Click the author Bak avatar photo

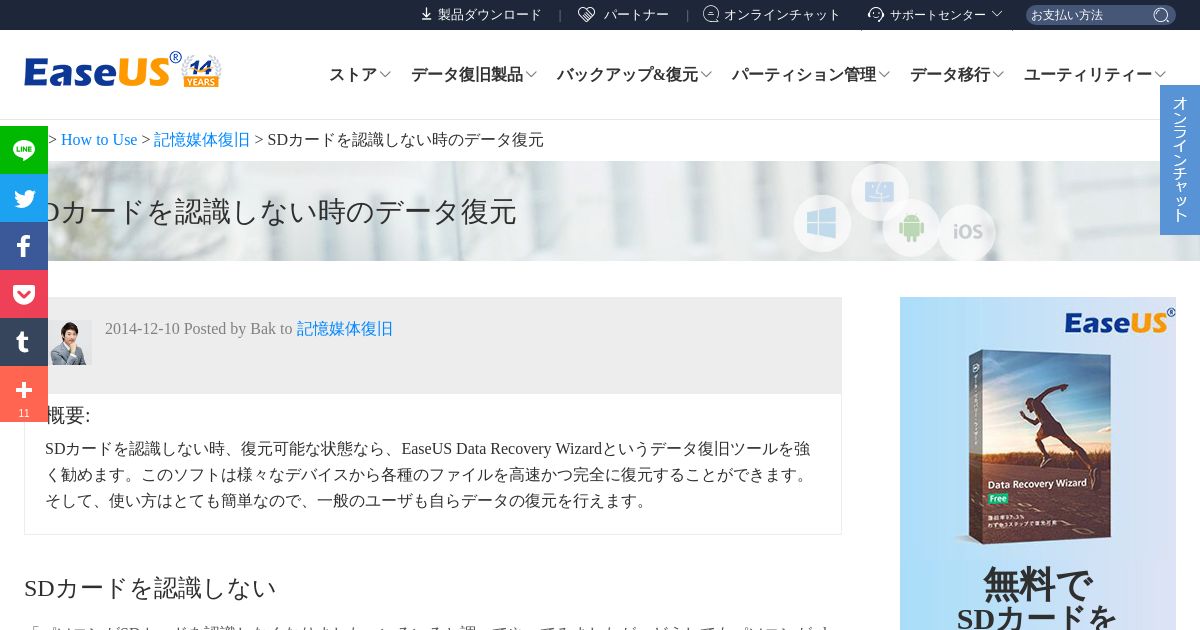(x=70, y=342)
